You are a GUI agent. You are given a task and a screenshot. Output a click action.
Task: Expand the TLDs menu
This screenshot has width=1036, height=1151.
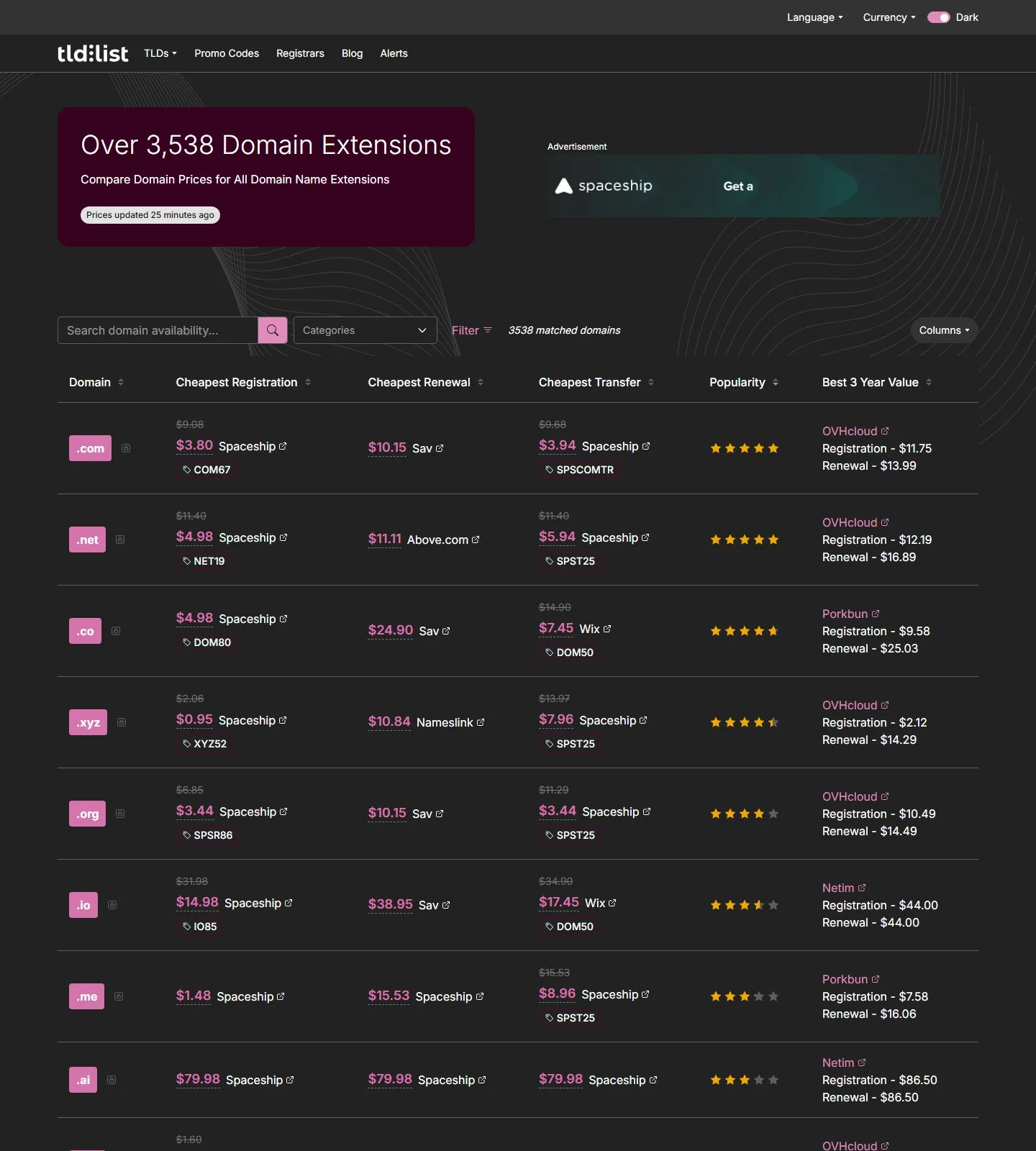point(160,53)
